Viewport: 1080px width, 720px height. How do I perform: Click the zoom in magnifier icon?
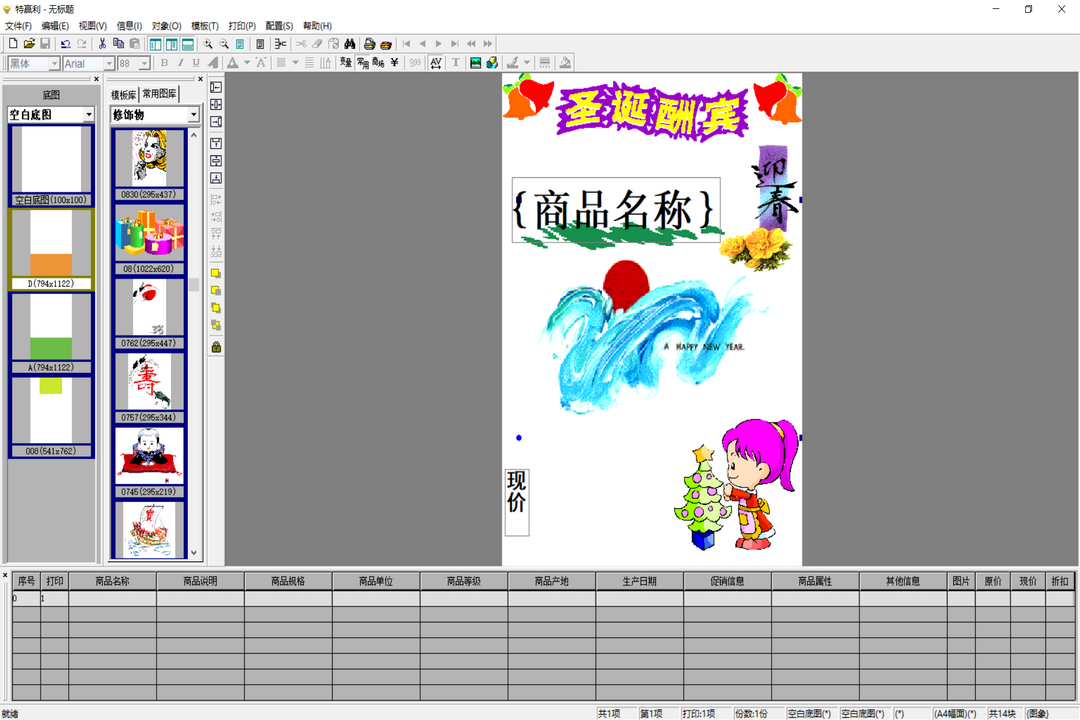click(x=208, y=44)
